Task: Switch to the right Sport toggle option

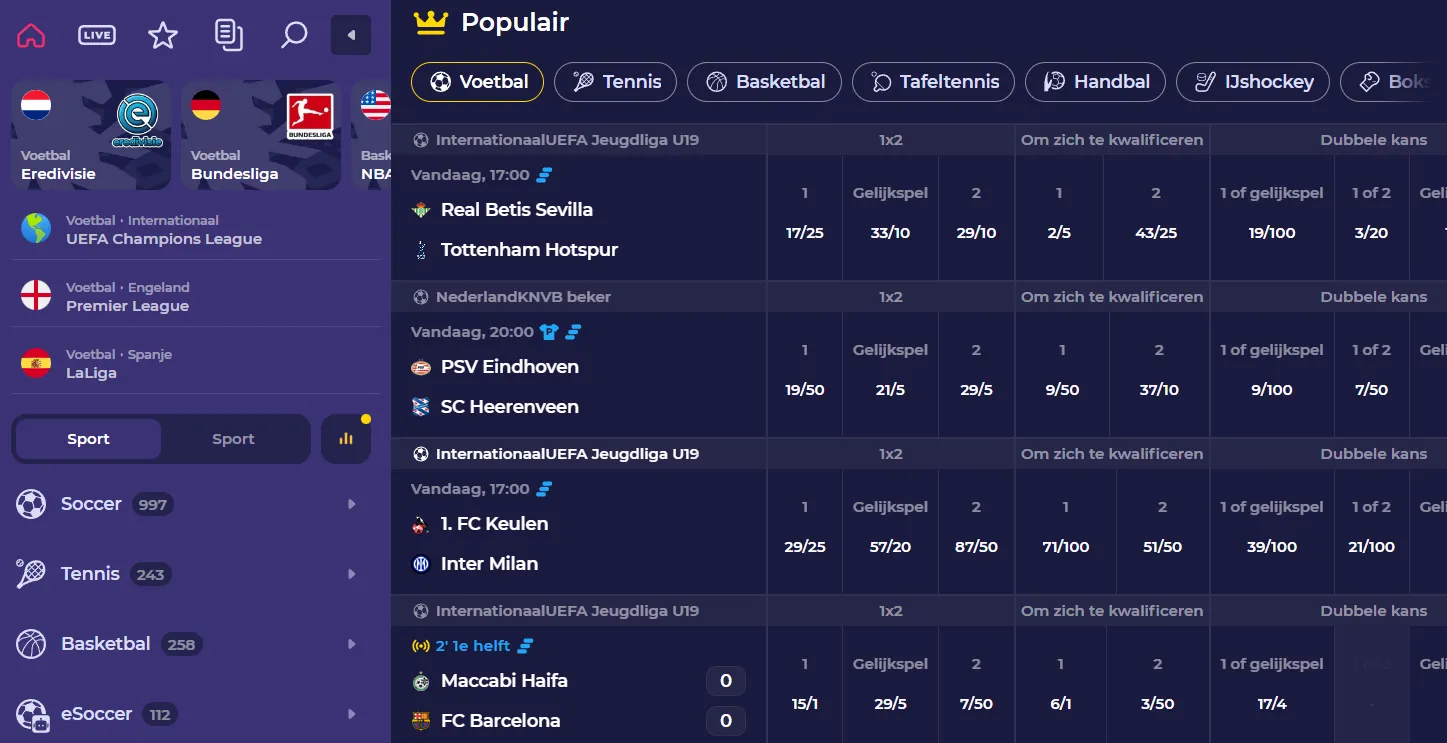Action: (x=233, y=438)
